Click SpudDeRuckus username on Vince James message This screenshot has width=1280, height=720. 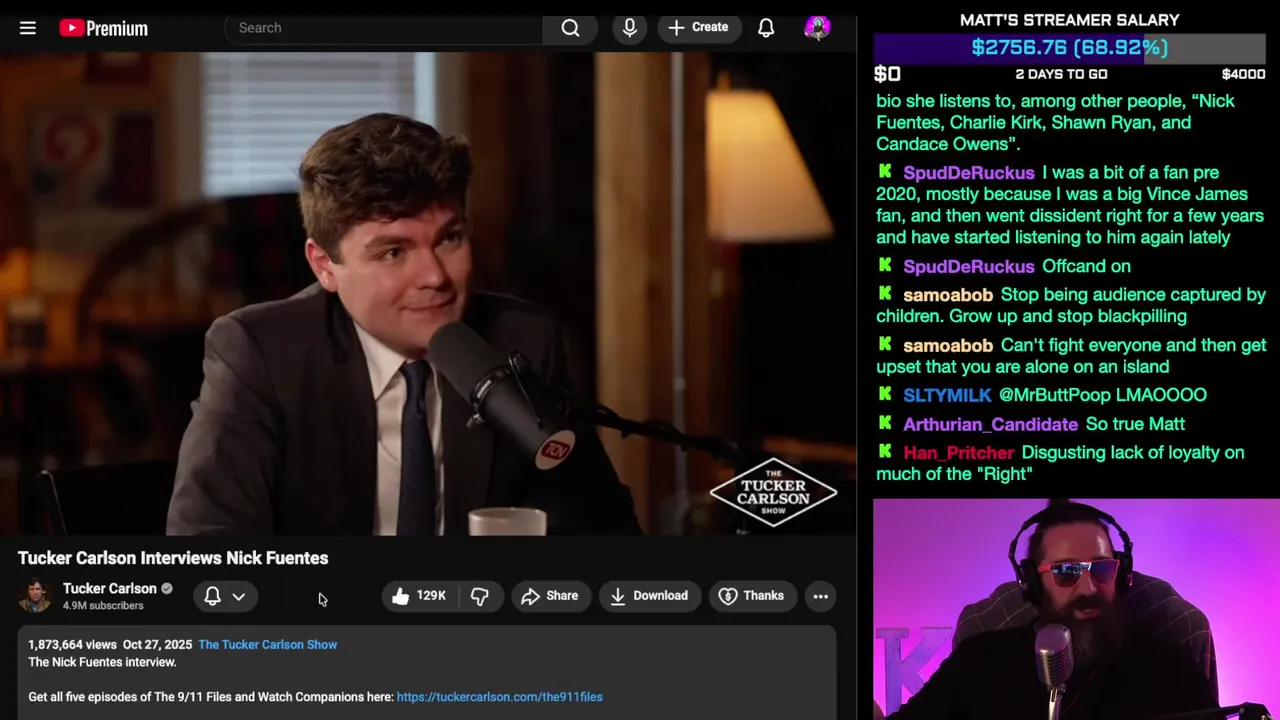[968, 173]
